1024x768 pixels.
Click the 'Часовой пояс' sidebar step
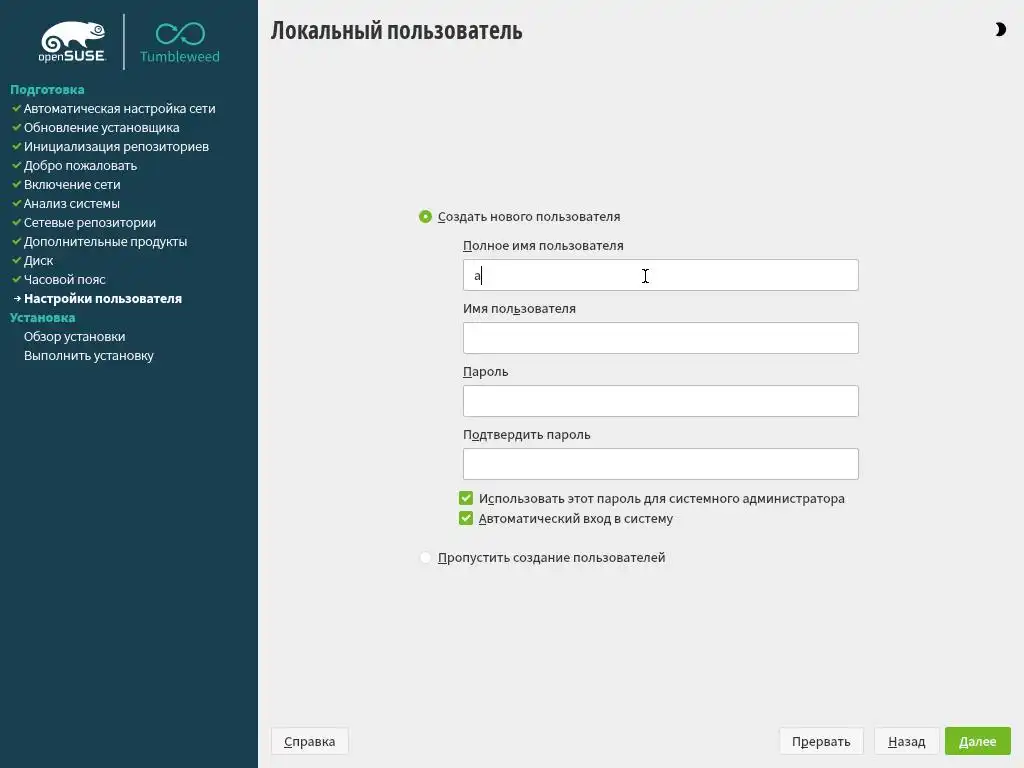65,280
